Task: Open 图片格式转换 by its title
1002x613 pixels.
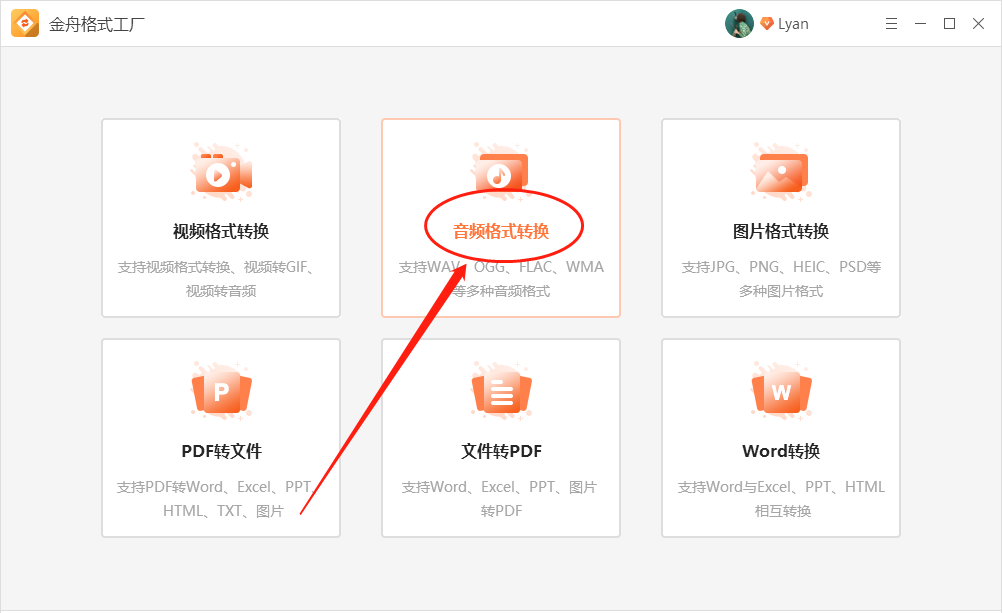Action: tap(781, 232)
